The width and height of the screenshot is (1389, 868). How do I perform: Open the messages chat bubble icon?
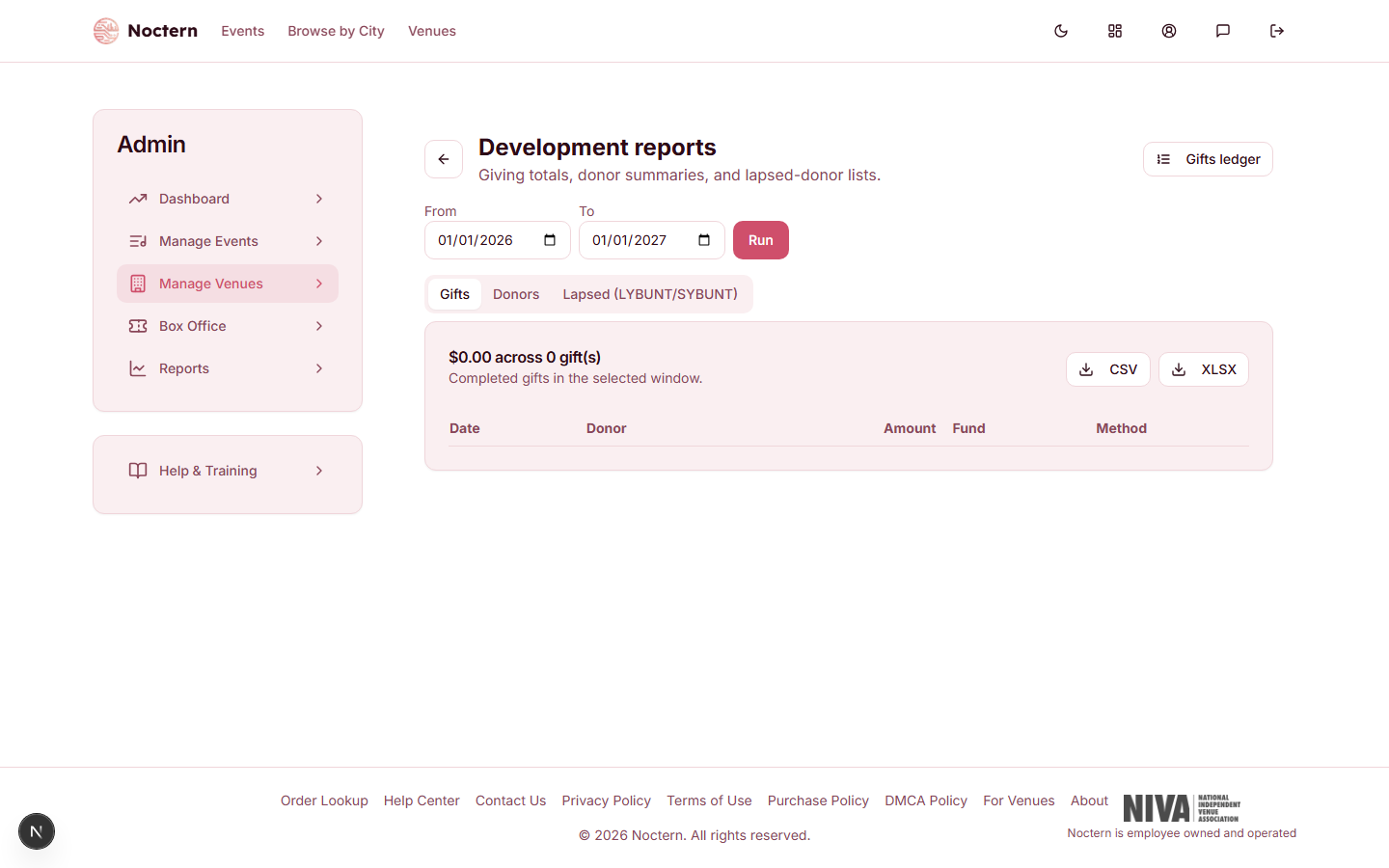[1223, 31]
